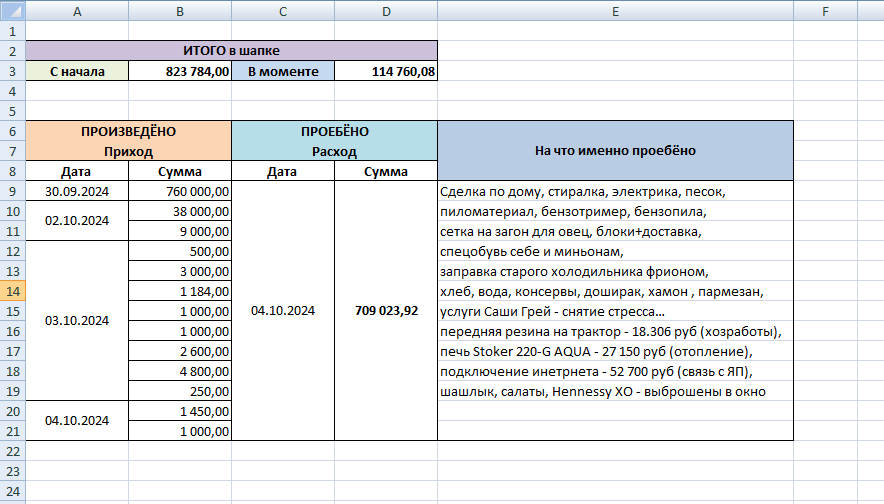The width and height of the screenshot is (884, 504).
Task: Click the Select All corner triangle
Action: pyautogui.click(x=12, y=10)
